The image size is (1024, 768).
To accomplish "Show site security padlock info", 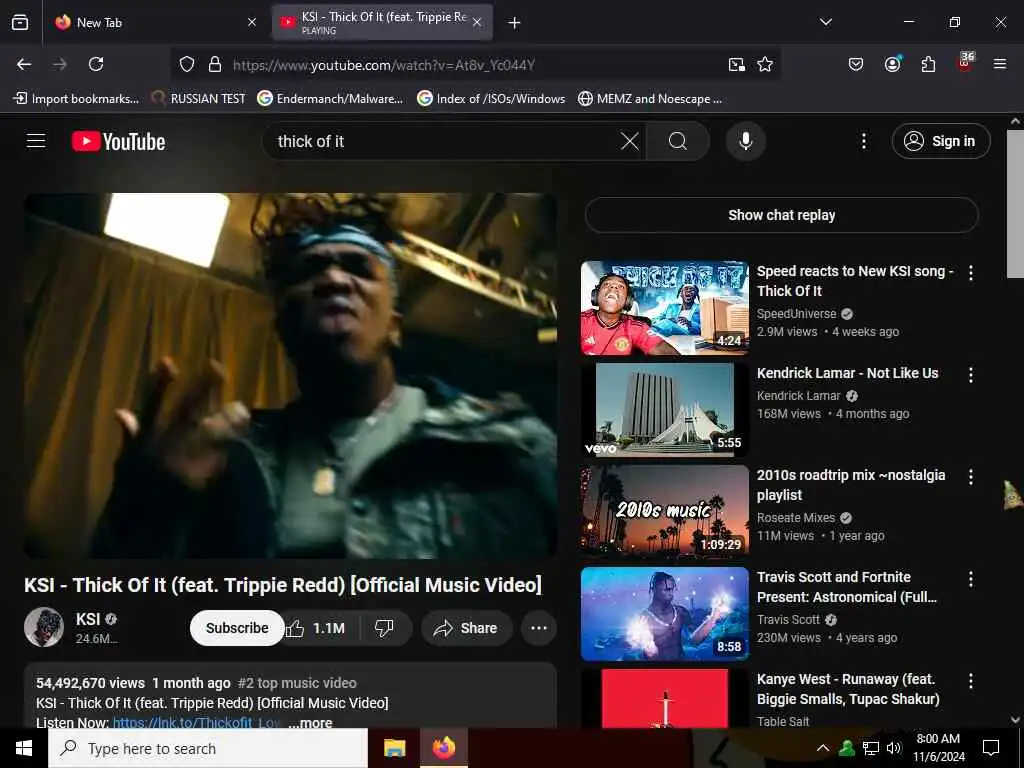I will pos(214,64).
